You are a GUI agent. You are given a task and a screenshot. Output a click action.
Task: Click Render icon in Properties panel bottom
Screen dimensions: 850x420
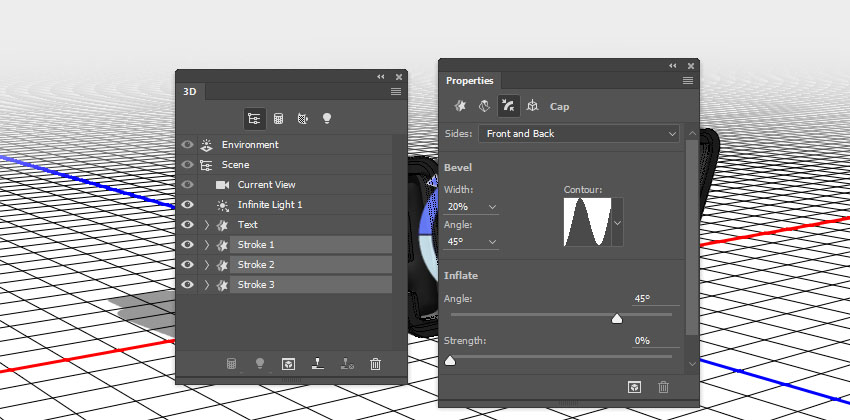pyautogui.click(x=635, y=387)
